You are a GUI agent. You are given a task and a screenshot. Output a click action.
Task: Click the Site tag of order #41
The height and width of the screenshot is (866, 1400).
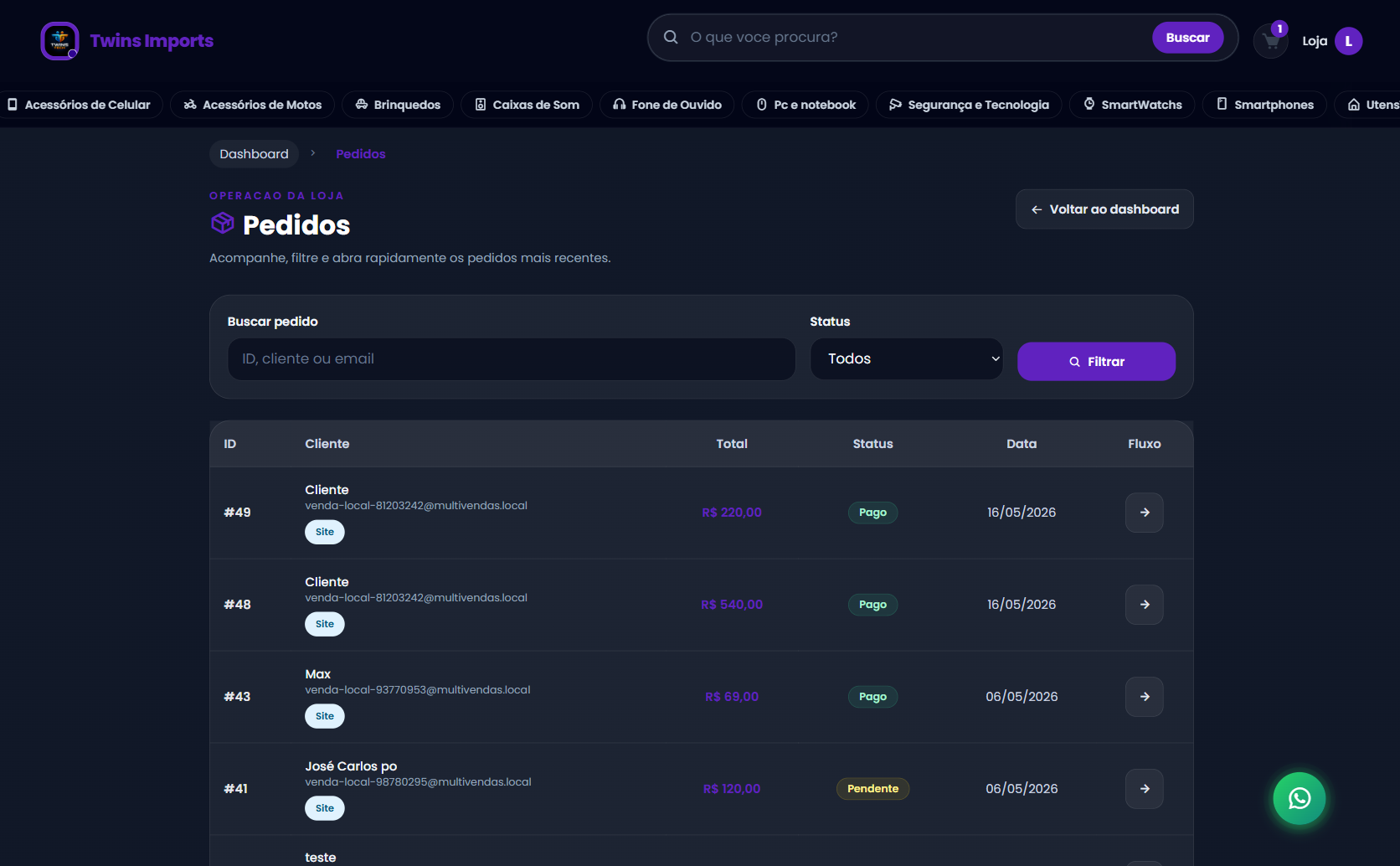[x=325, y=808]
